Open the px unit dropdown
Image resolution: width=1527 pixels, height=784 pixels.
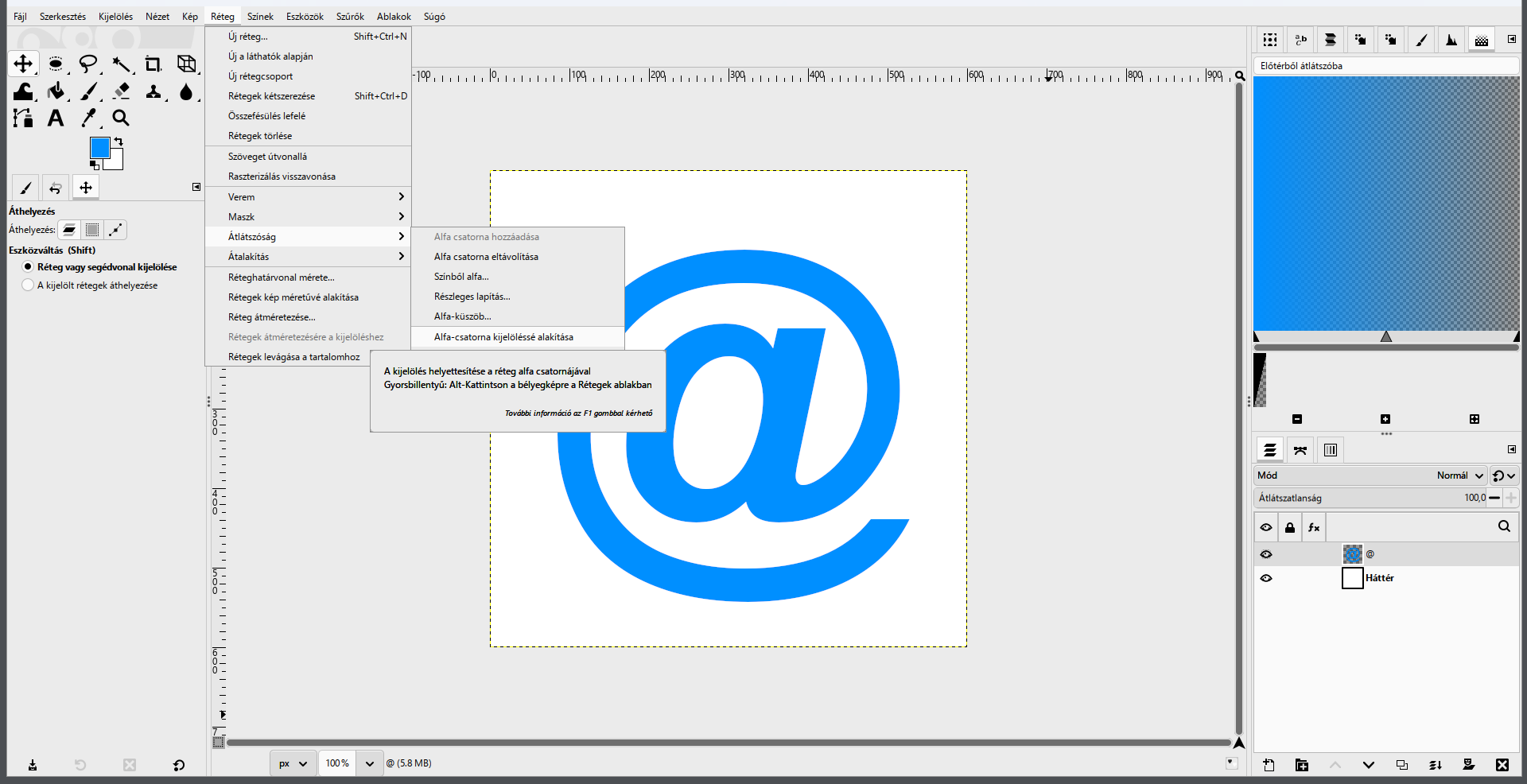pyautogui.click(x=293, y=763)
